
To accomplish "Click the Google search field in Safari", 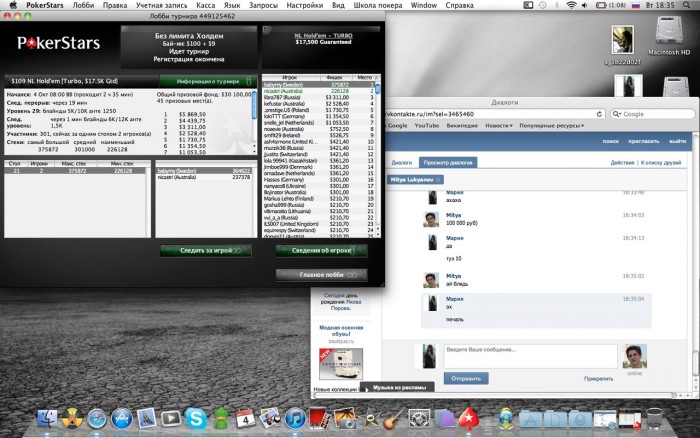I will 653,114.
